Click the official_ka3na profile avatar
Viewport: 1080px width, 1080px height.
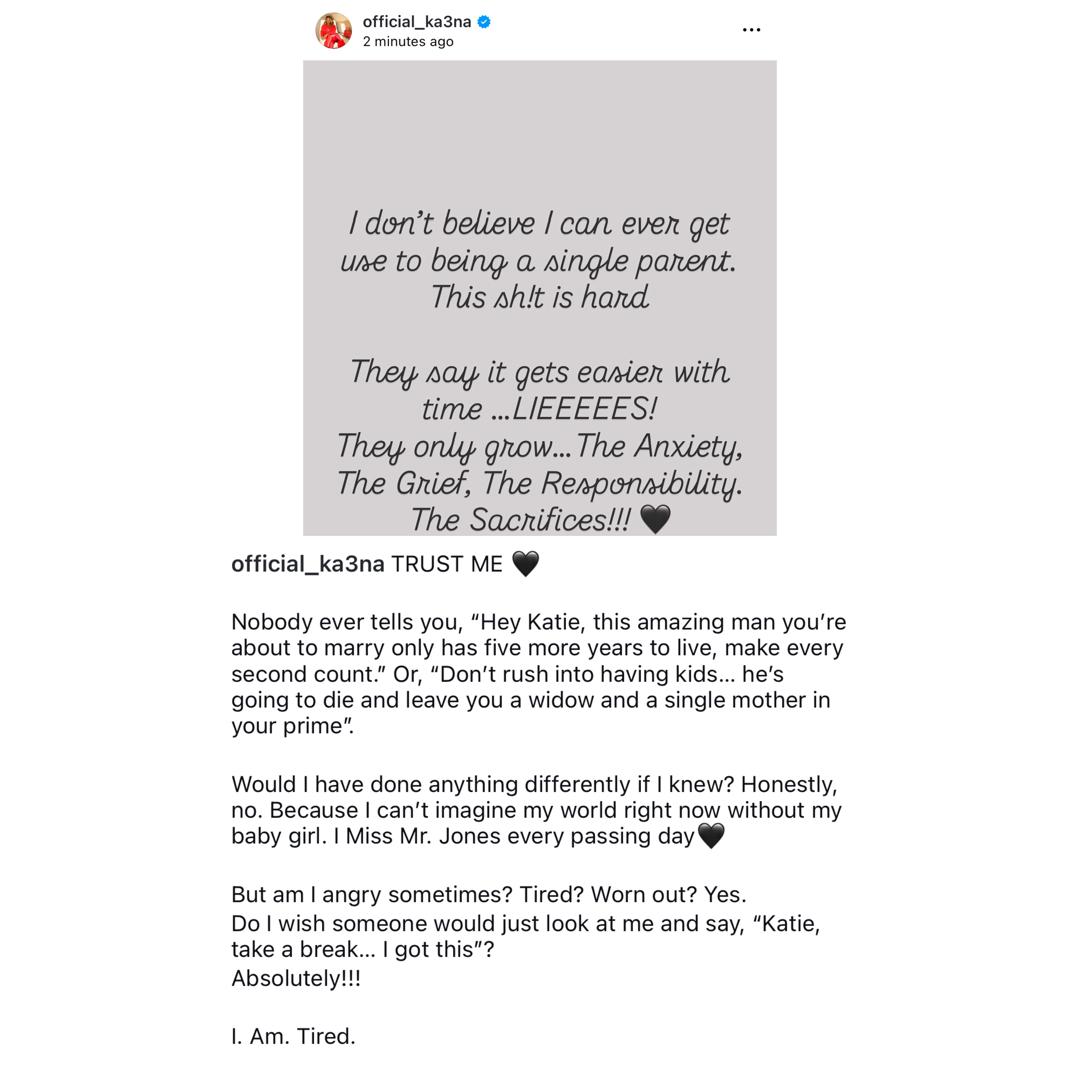point(334,30)
